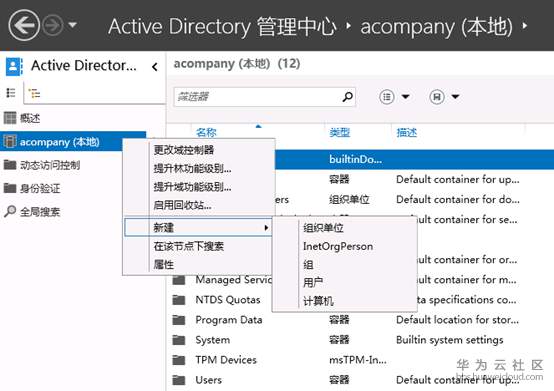Click 'Default container for do...' description
The image size is (554, 391).
click(x=458, y=200)
